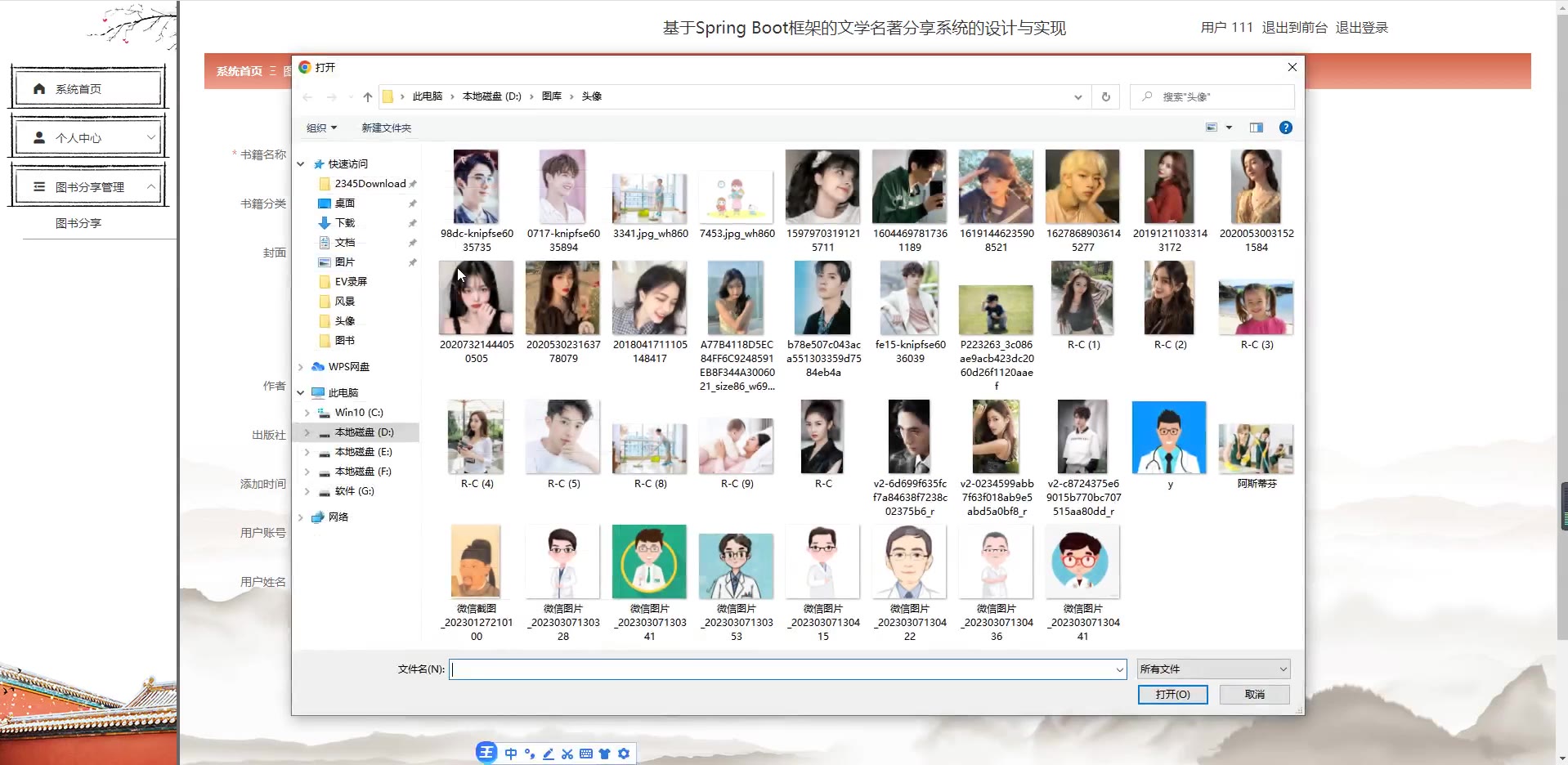Select the 7453.jpg_wh860 image file

click(737, 205)
